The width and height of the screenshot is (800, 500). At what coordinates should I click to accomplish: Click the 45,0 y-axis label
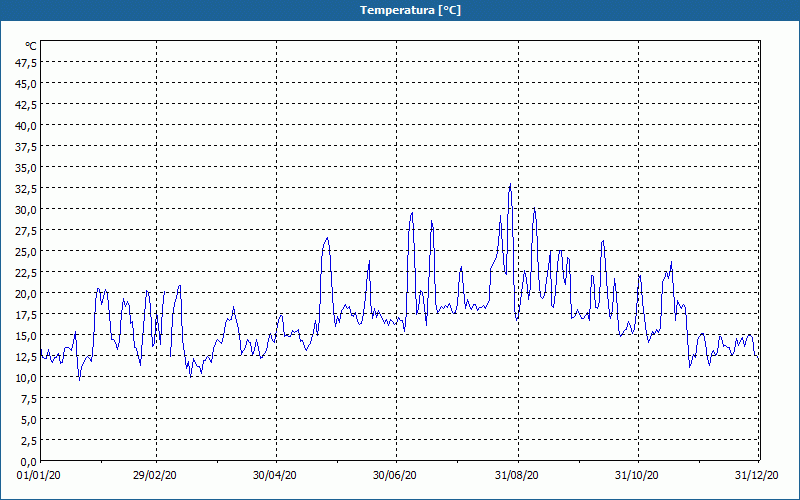tap(27, 84)
